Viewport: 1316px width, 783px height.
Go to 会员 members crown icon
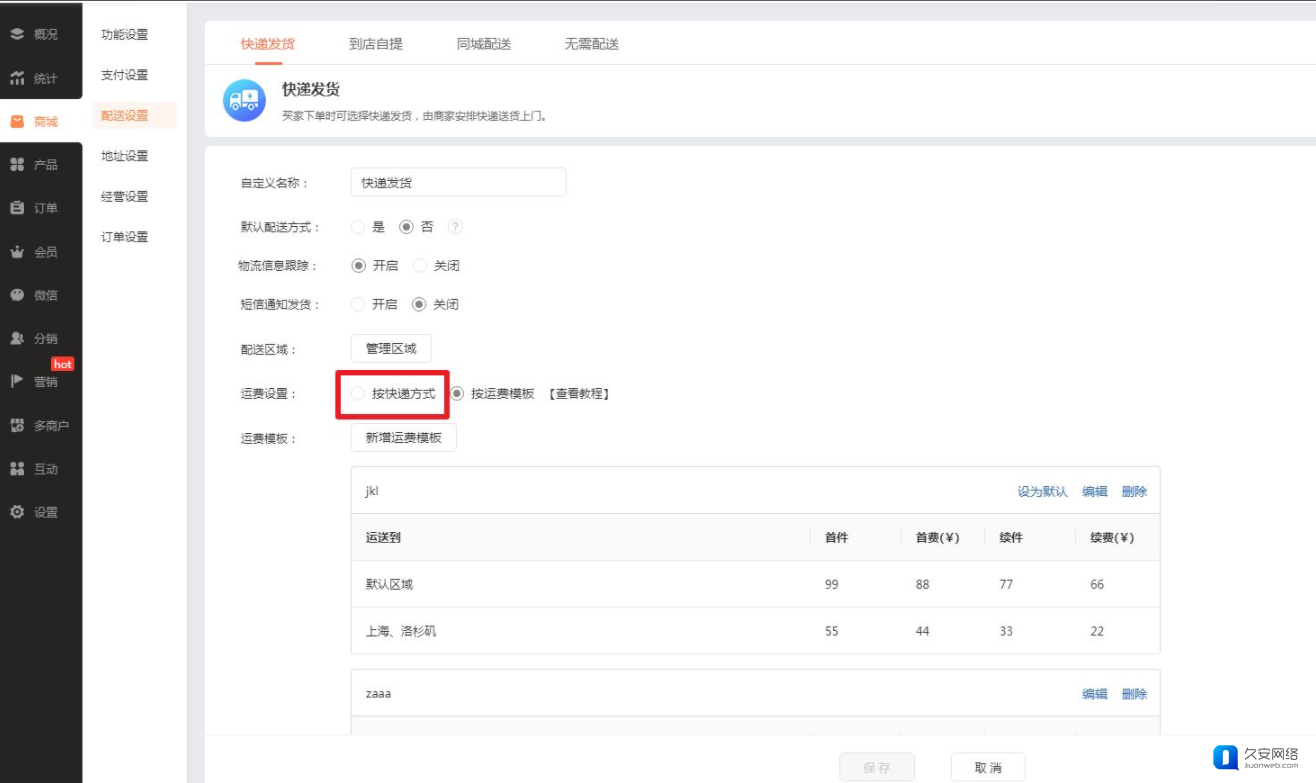(17, 252)
